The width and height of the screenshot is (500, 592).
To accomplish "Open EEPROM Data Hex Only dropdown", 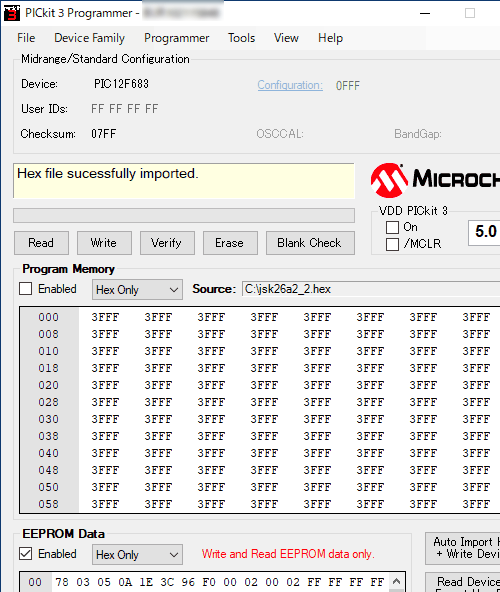I will click(x=137, y=555).
